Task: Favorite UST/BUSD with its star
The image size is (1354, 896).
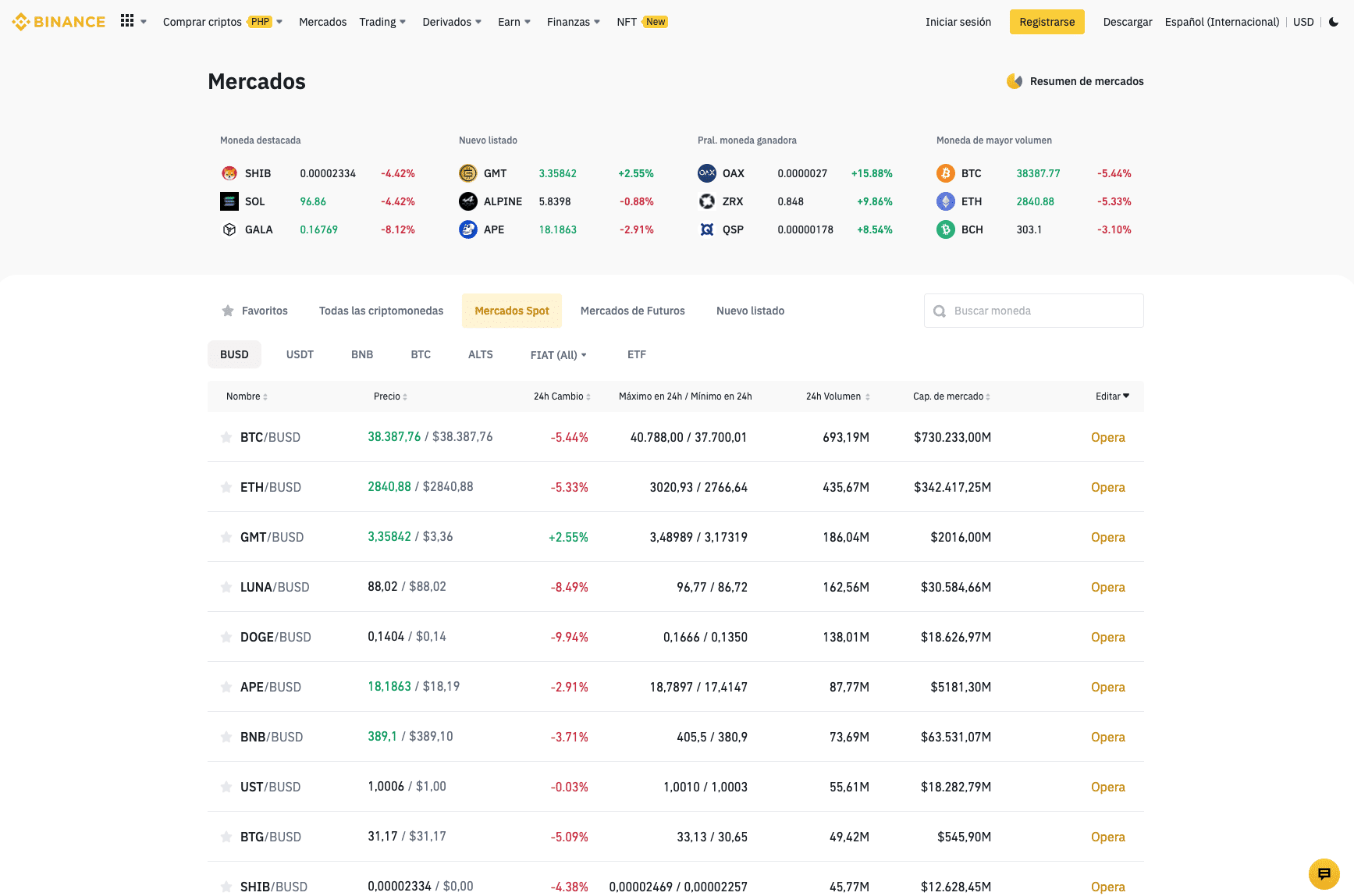Action: [x=226, y=787]
